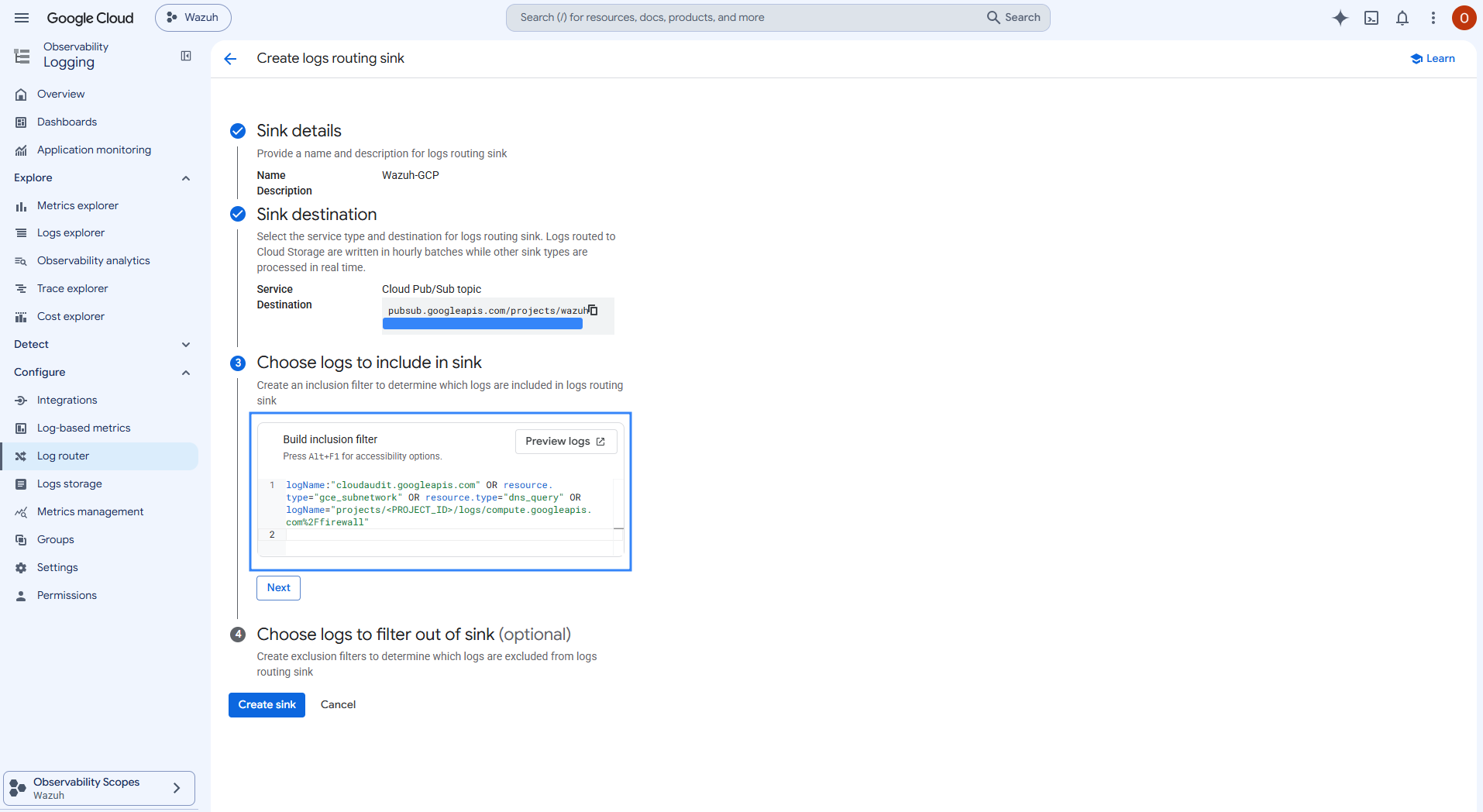Screen dimensions: 1483x812
Task: Copy the Pub/Sub destination path
Action: pyautogui.click(x=593, y=310)
